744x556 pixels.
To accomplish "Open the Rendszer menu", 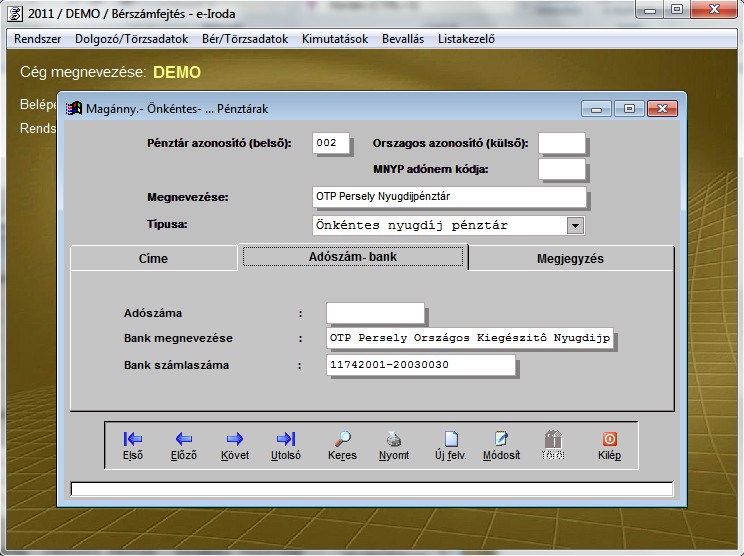I will (x=38, y=39).
